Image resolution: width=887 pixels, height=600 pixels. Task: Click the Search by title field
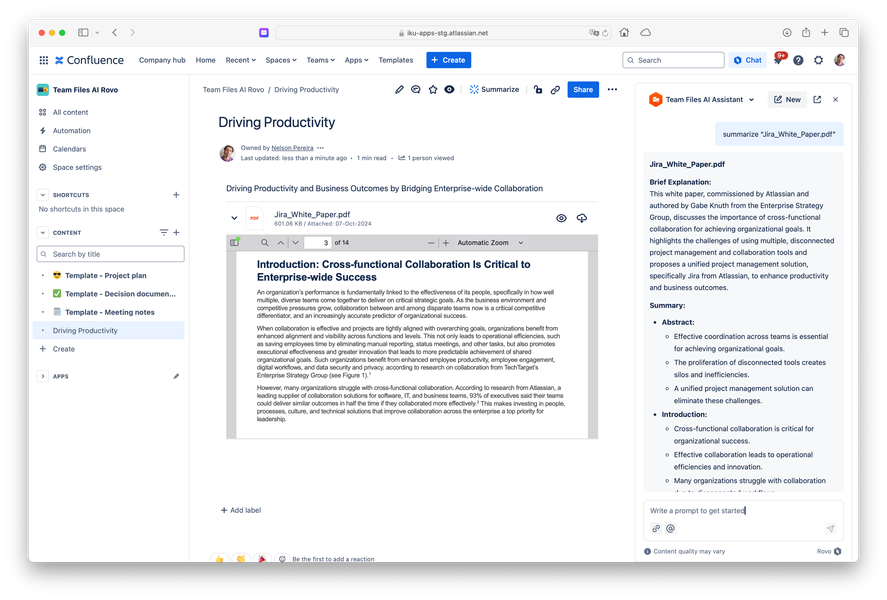(110, 254)
